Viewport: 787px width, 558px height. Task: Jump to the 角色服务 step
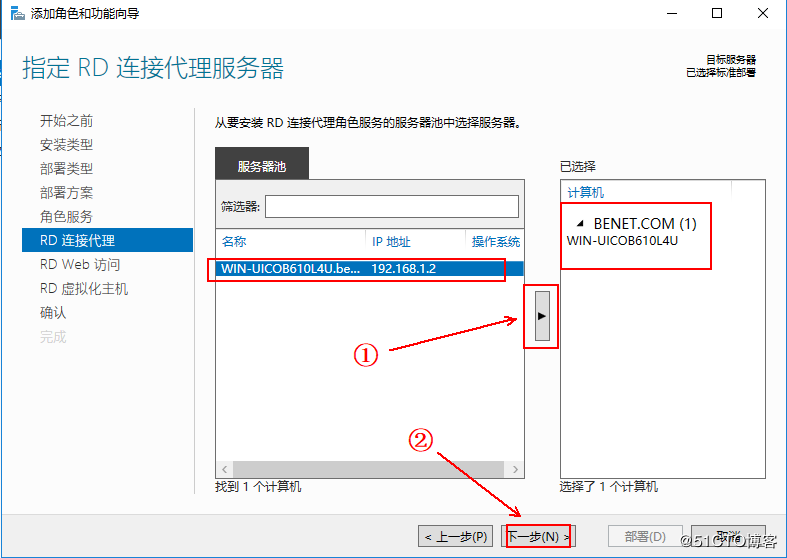pyautogui.click(x=66, y=217)
